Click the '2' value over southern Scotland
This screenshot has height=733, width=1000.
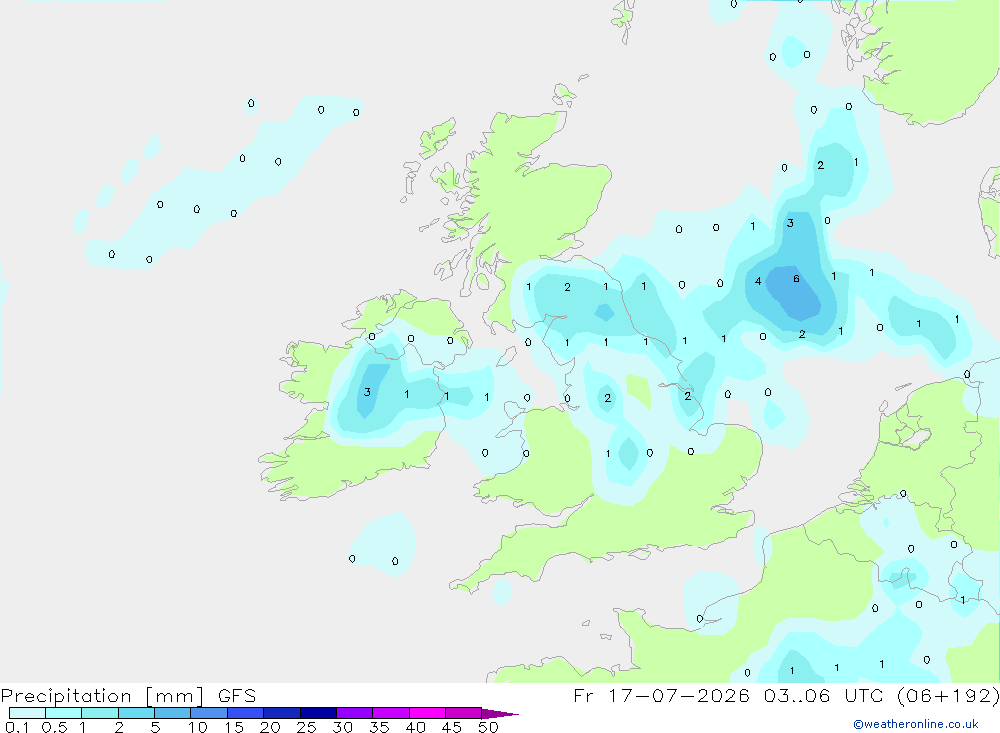(567, 287)
